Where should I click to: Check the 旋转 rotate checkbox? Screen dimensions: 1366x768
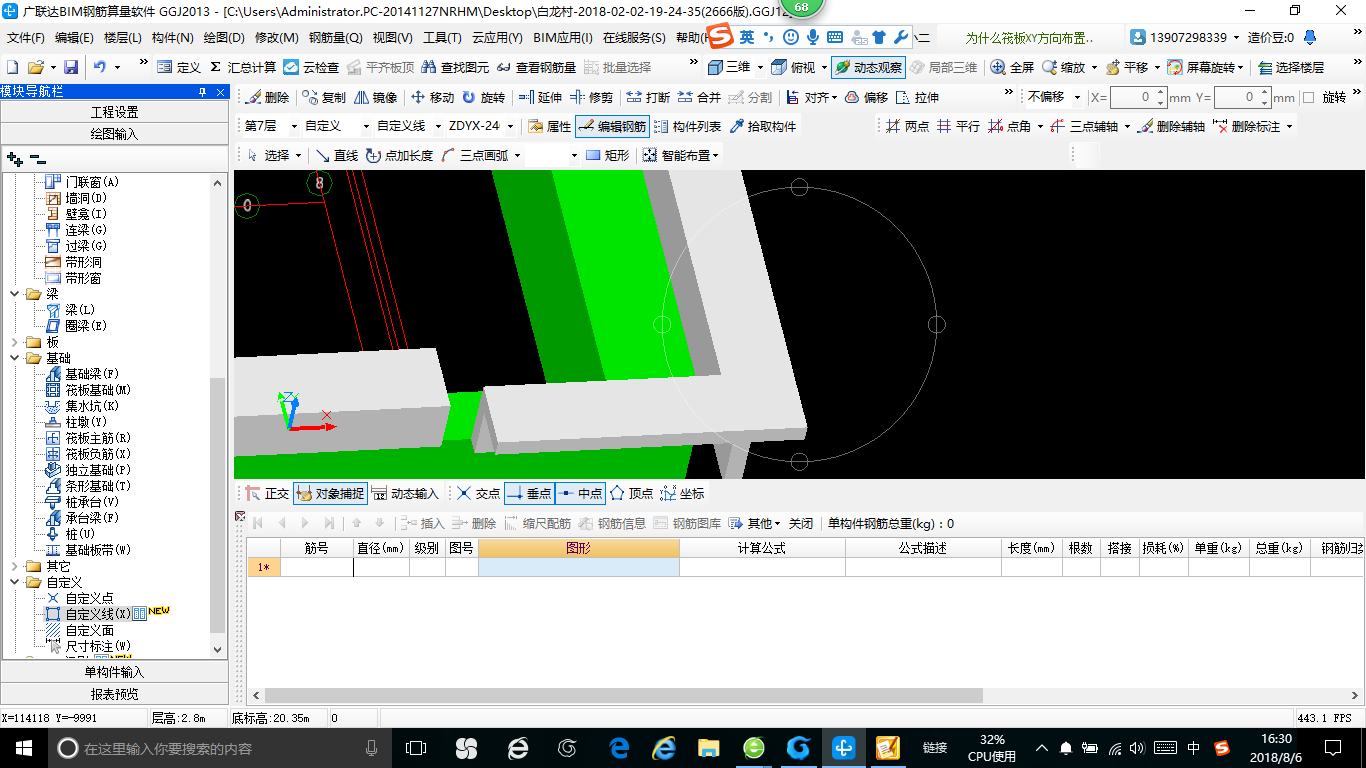coord(1307,98)
